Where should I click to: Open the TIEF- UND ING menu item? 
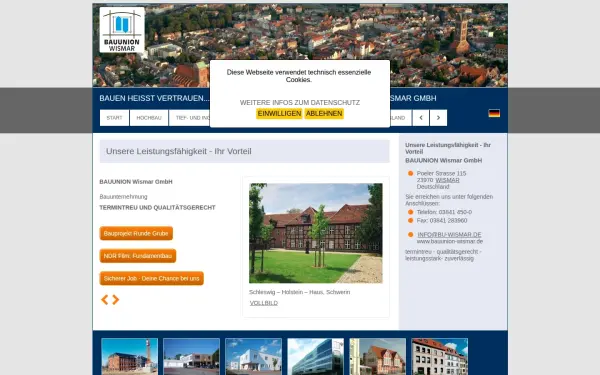coord(190,118)
